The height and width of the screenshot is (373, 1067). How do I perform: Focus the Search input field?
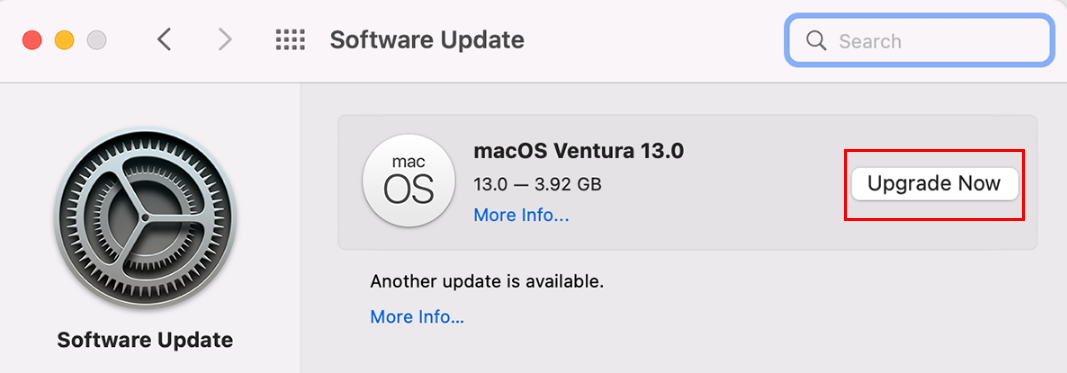(x=918, y=41)
